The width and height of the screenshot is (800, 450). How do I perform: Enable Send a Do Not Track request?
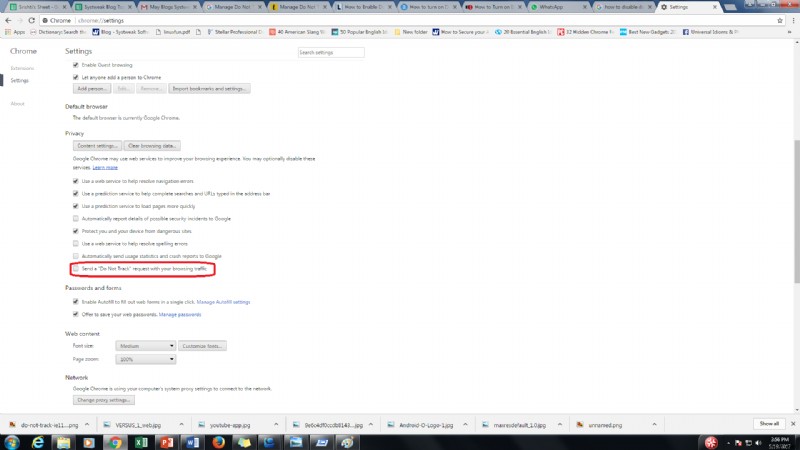point(76,268)
